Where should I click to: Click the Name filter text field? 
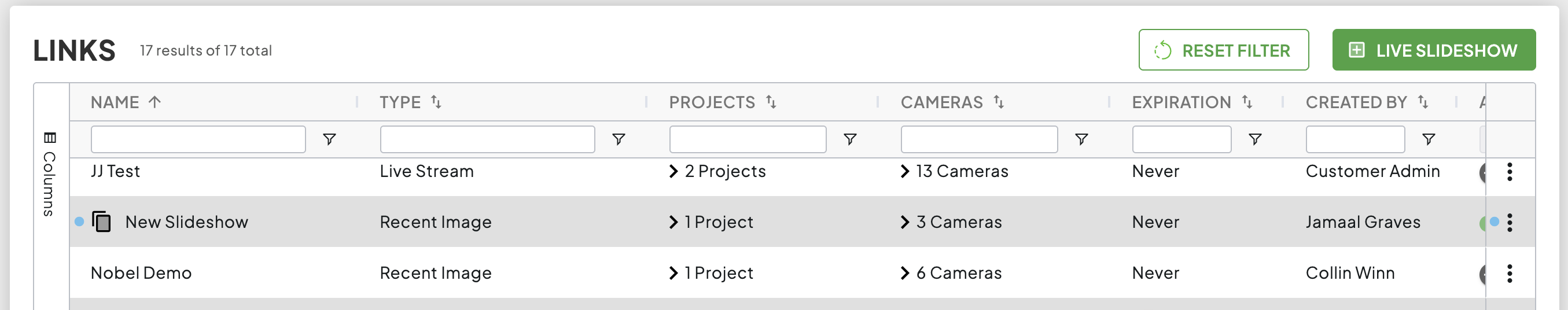coord(198,139)
